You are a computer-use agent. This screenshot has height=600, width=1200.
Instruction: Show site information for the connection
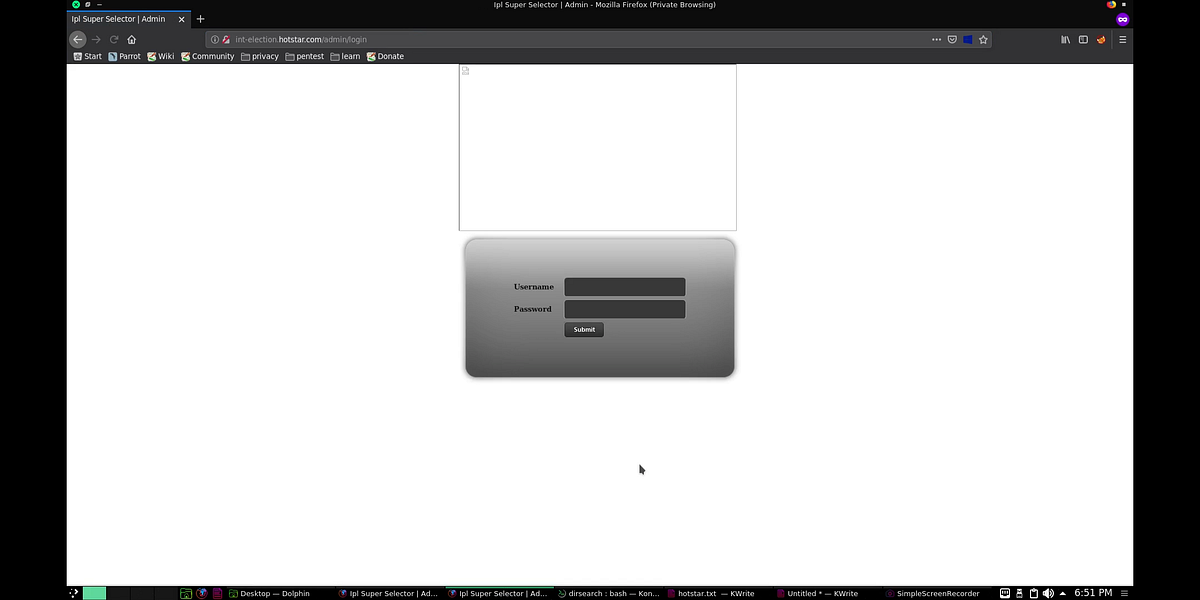coord(214,39)
